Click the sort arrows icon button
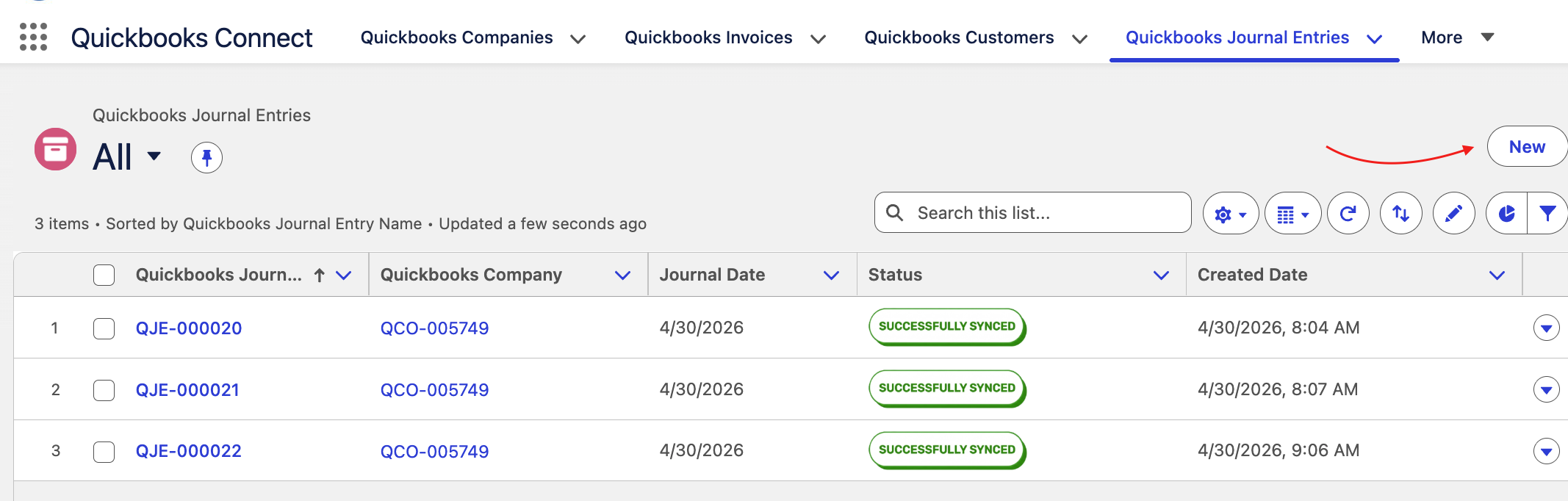Image resolution: width=1568 pixels, height=501 pixels. tap(1400, 214)
